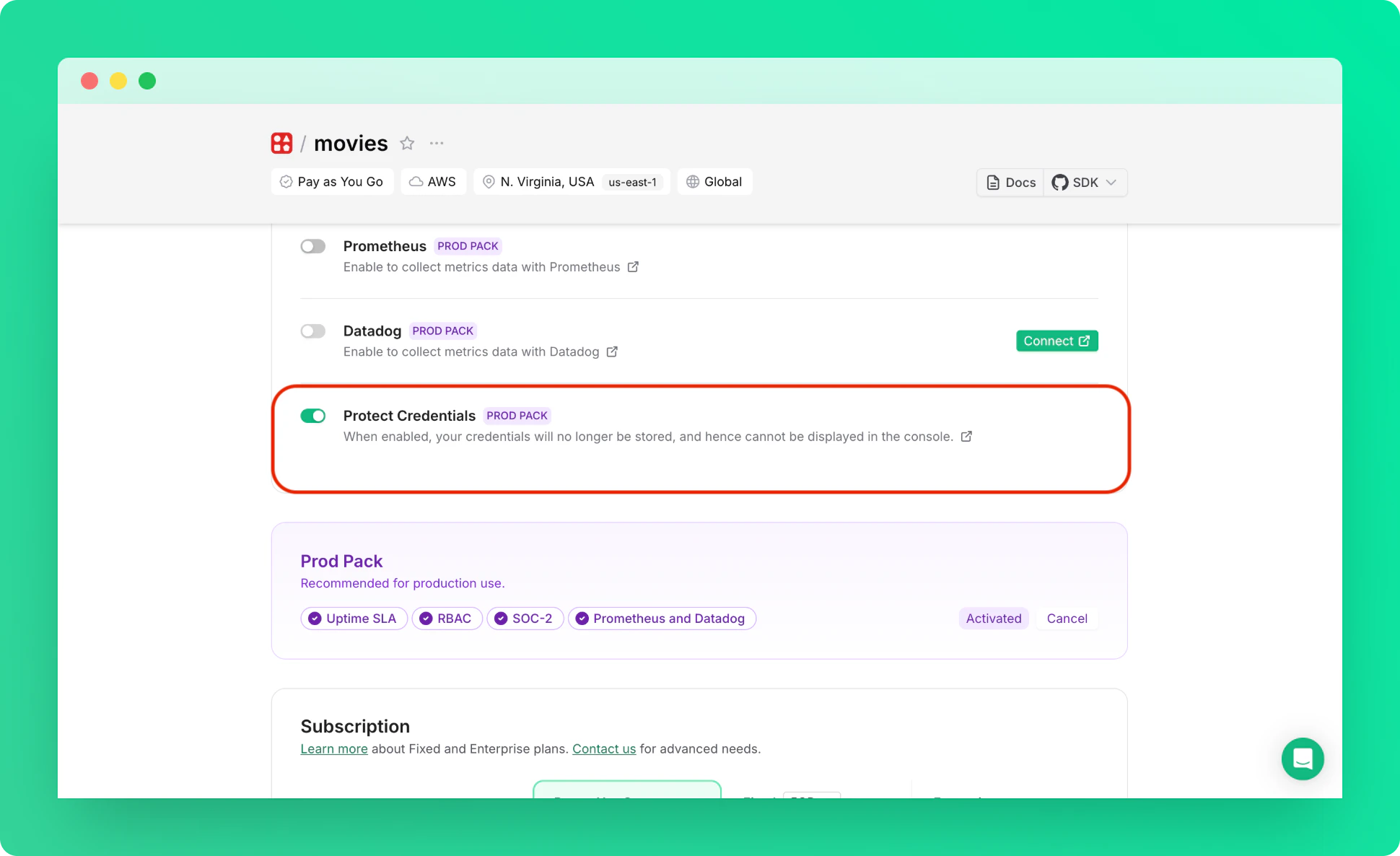
Task: Open the chat support bubble
Action: 1303,759
